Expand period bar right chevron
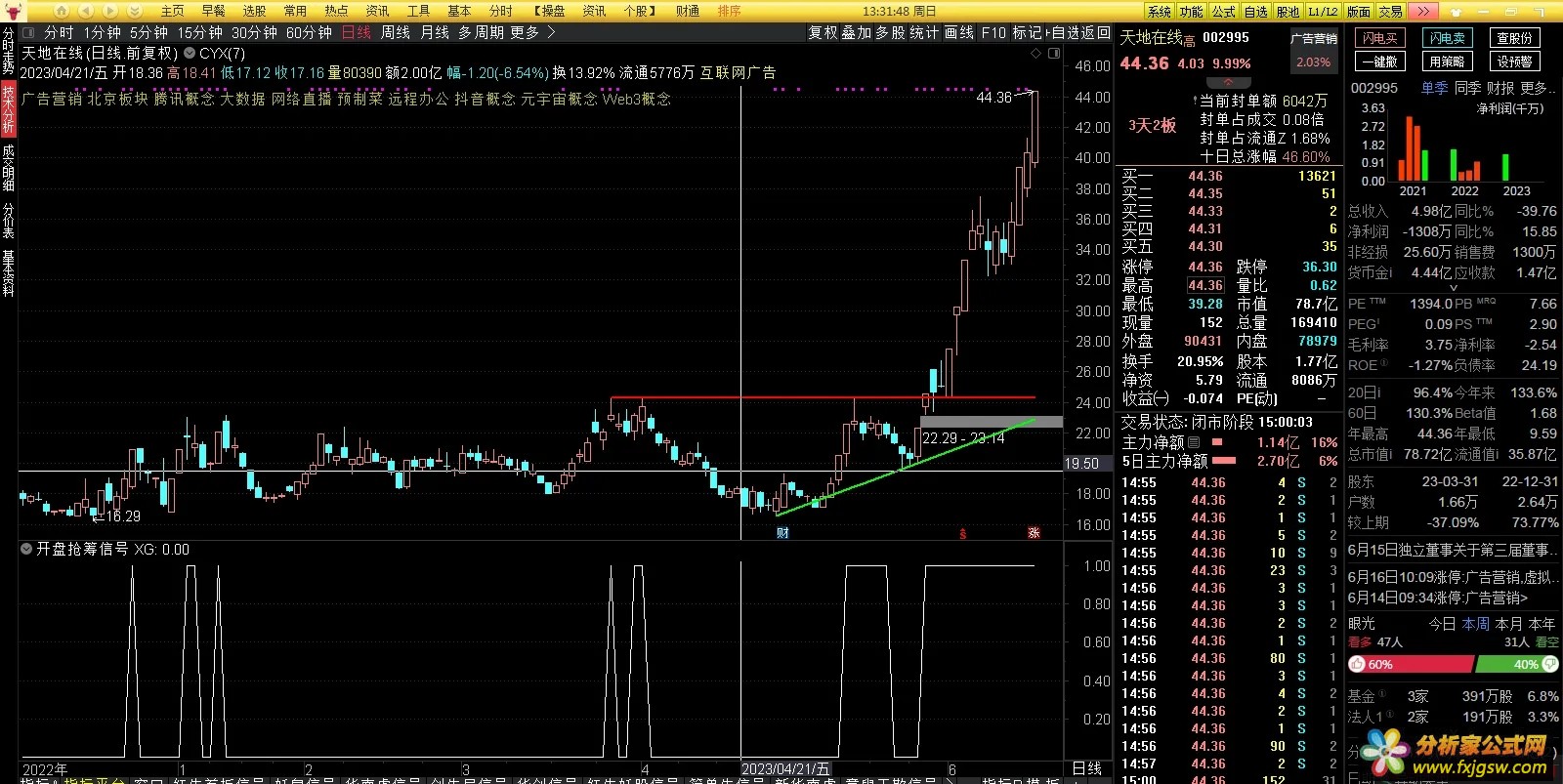This screenshot has width=1563, height=784. 551,32
